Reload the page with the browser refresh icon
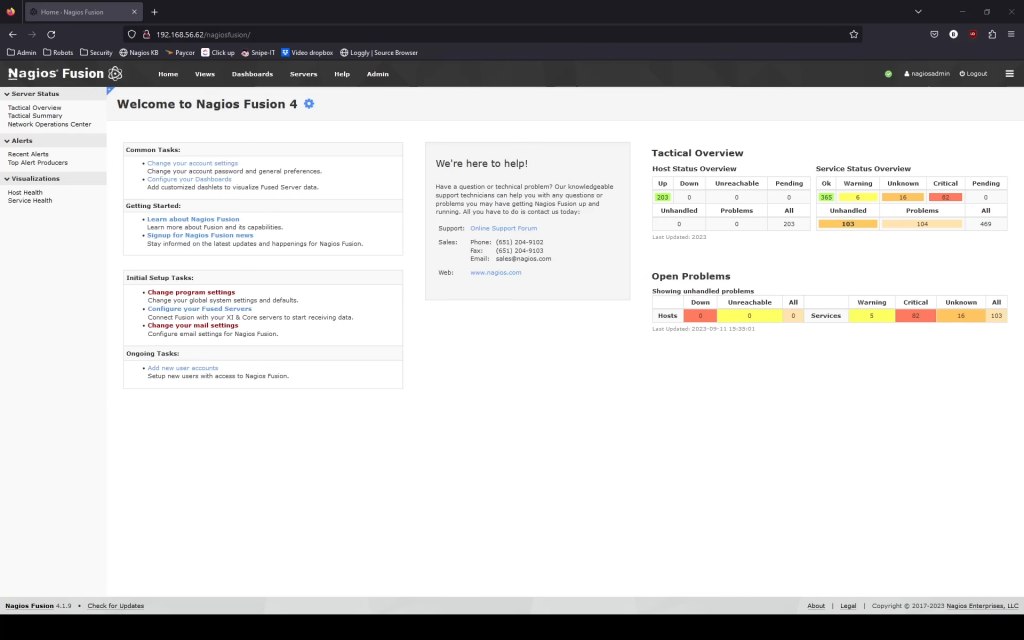1024x640 pixels. (51, 33)
